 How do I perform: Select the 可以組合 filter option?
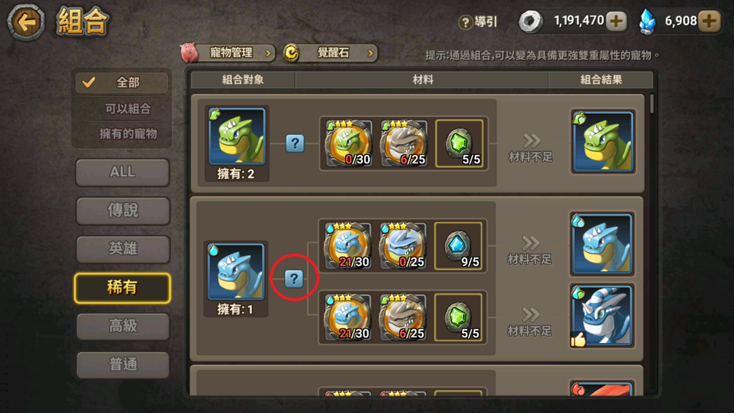(128, 109)
